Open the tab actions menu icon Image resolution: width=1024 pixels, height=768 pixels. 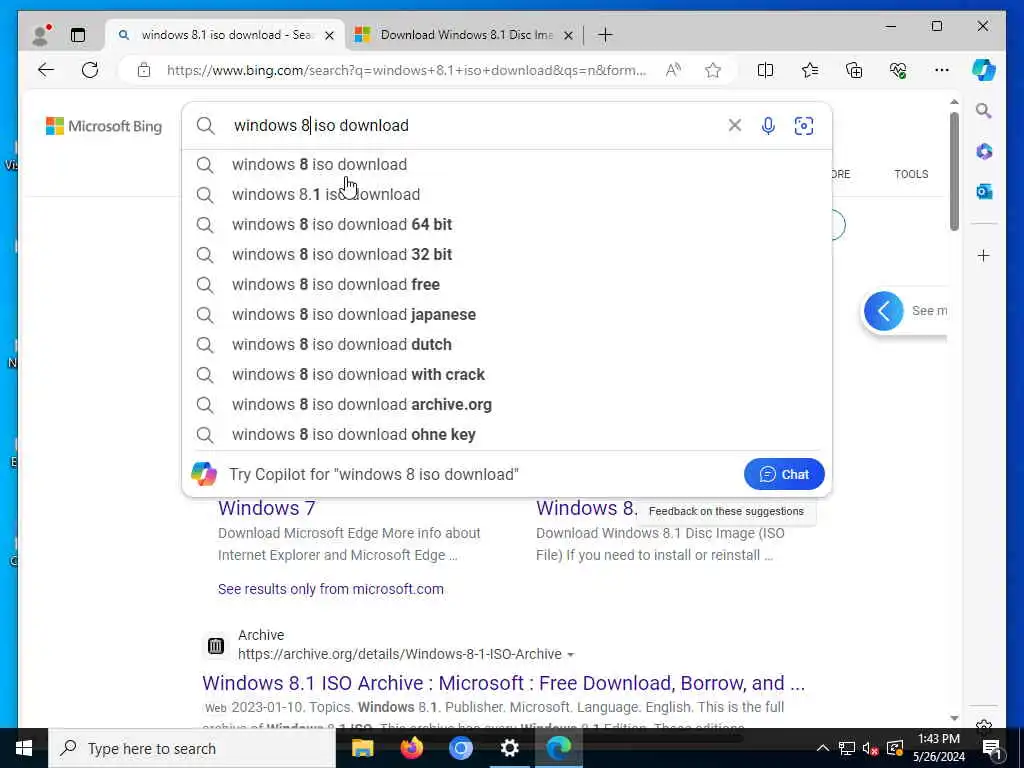[x=78, y=35]
